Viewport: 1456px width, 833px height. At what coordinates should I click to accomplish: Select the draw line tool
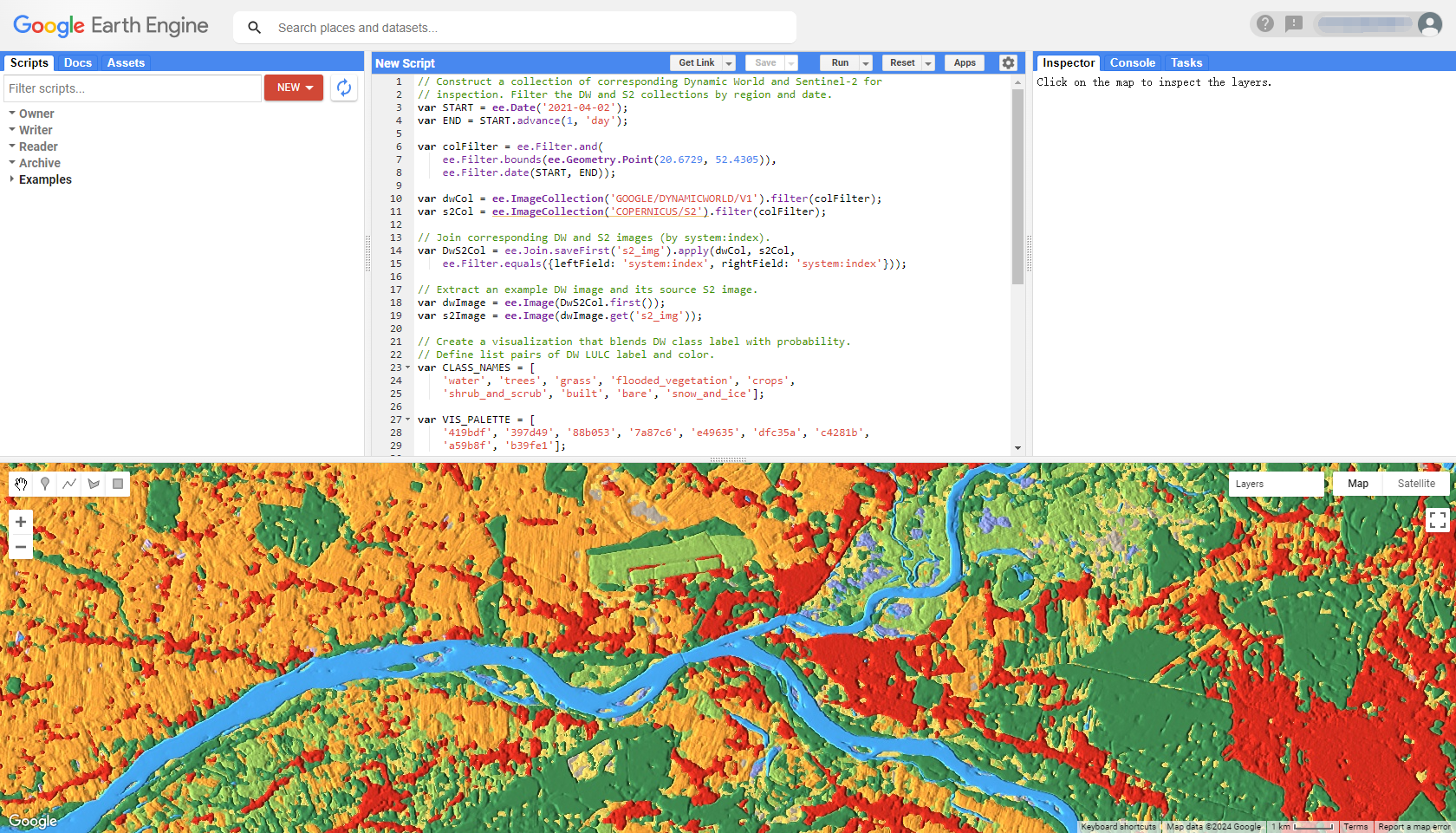pos(69,484)
